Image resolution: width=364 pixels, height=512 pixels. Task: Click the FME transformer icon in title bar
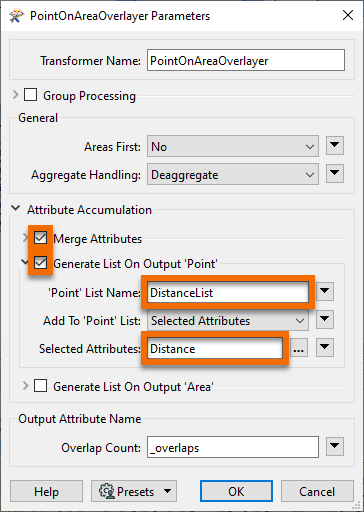pos(17,16)
